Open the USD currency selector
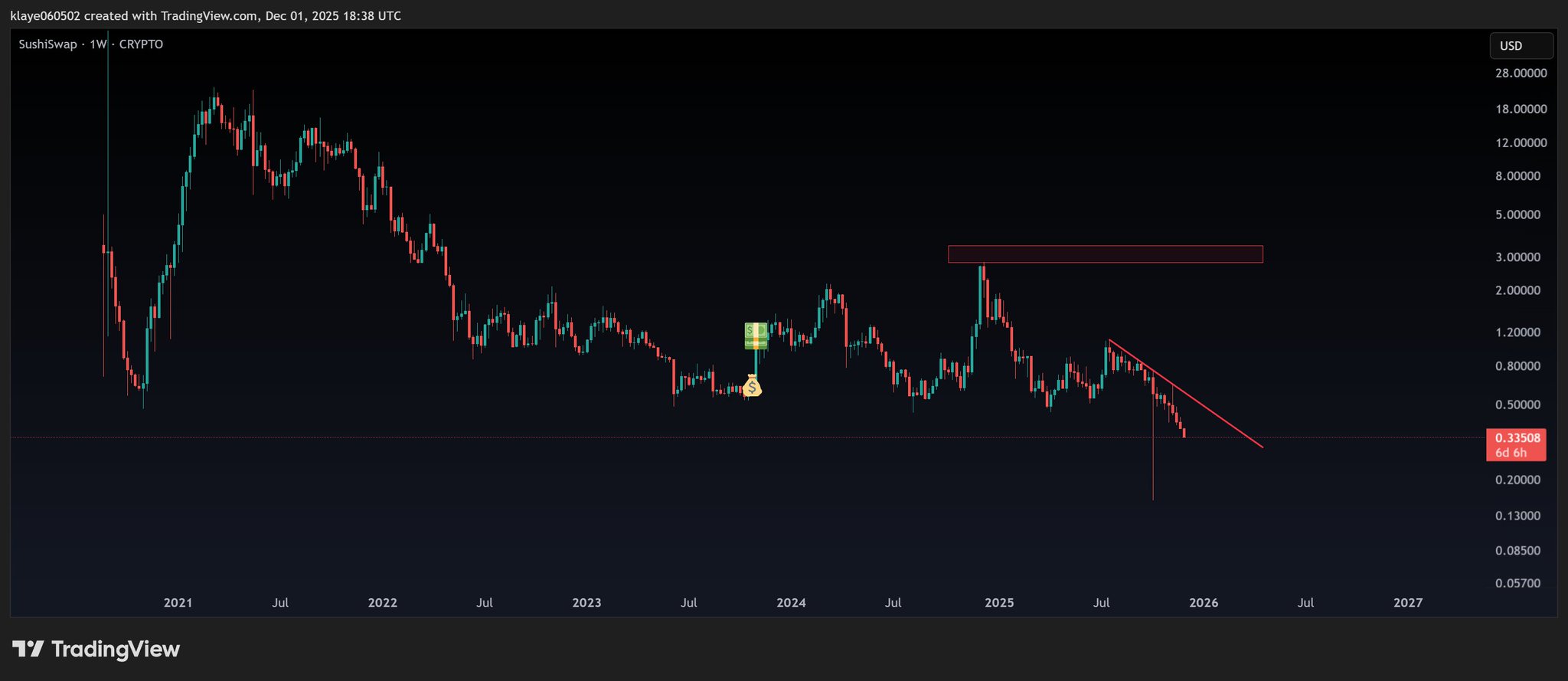The height and width of the screenshot is (681, 1568). (1521, 46)
